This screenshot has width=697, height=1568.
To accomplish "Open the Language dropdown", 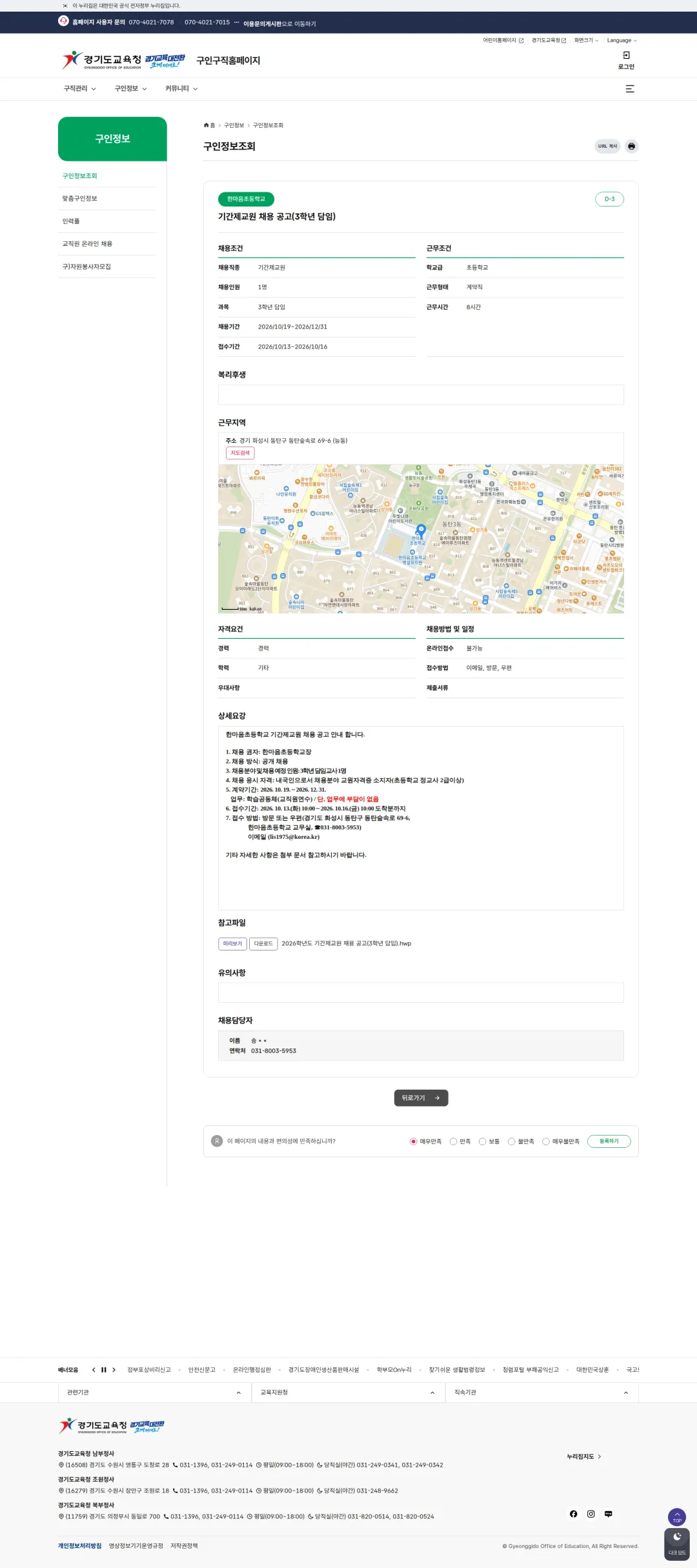I will (x=621, y=41).
